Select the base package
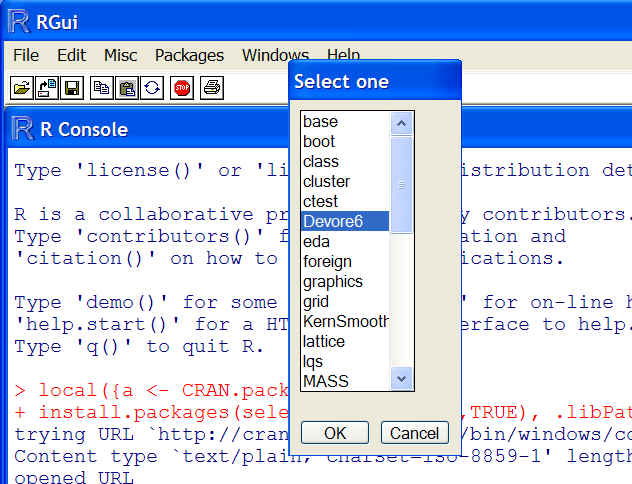This screenshot has width=632, height=484. pyautogui.click(x=345, y=121)
